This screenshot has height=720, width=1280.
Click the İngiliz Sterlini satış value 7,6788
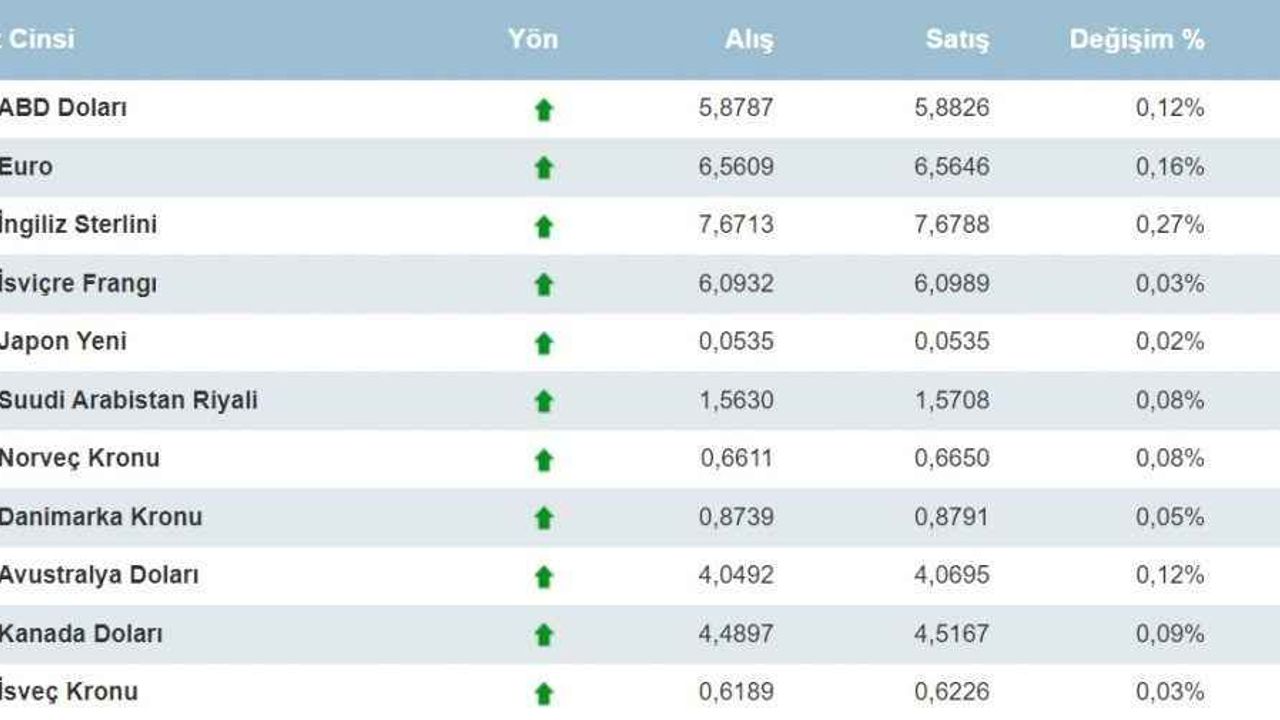[952, 225]
